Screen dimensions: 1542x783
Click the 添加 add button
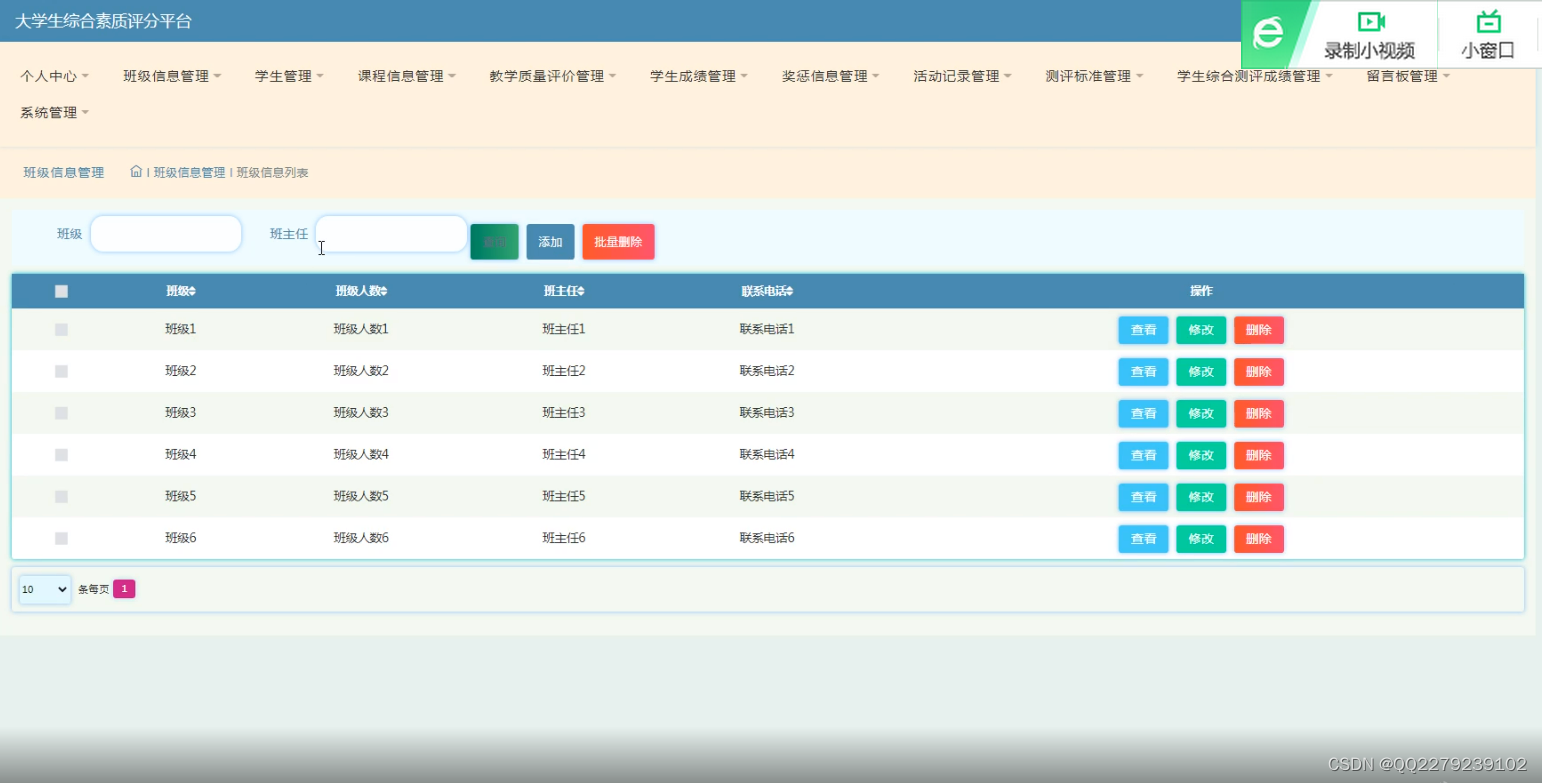[549, 241]
